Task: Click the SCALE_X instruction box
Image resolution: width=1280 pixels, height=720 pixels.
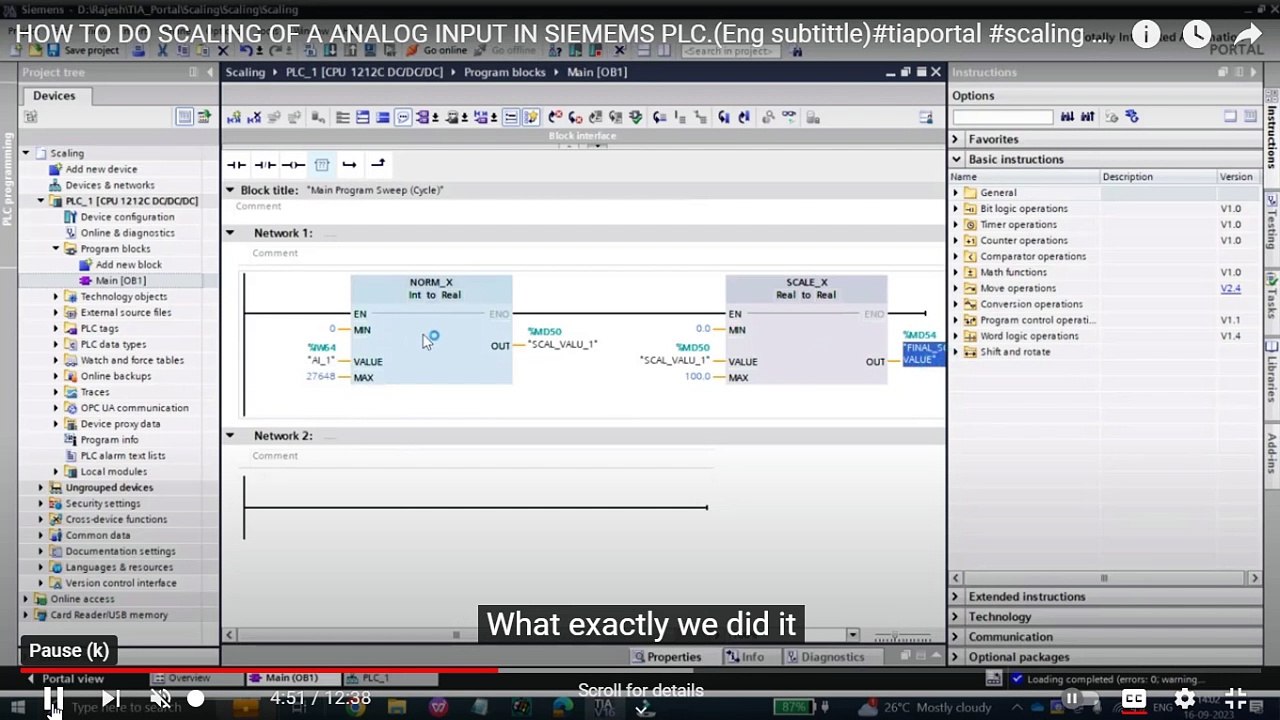Action: coord(806,329)
